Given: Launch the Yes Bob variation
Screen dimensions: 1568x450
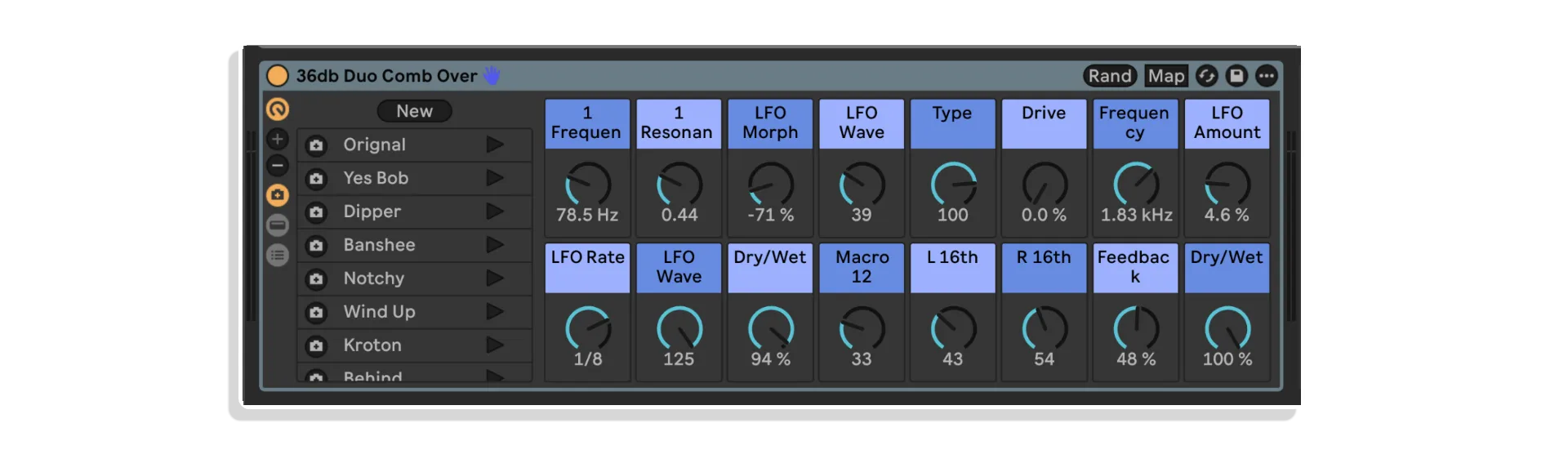Looking at the screenshot, I should point(495,178).
